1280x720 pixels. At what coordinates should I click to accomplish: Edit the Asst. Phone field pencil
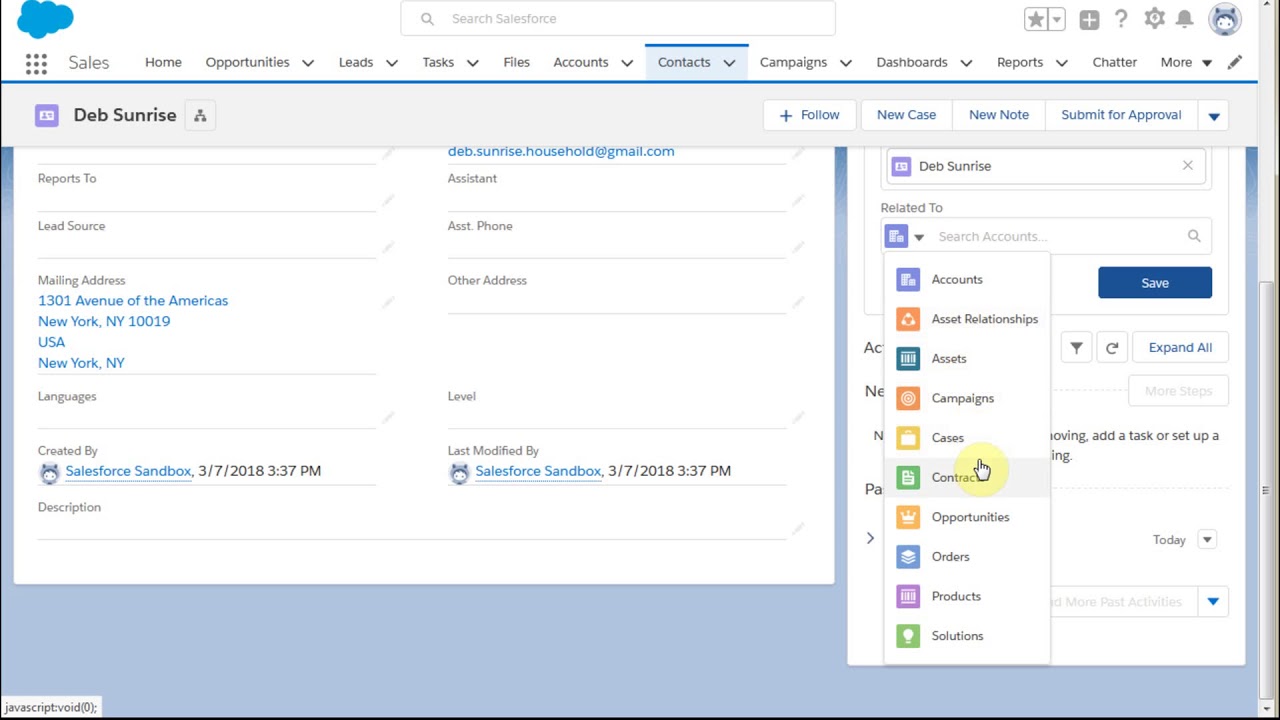click(798, 248)
